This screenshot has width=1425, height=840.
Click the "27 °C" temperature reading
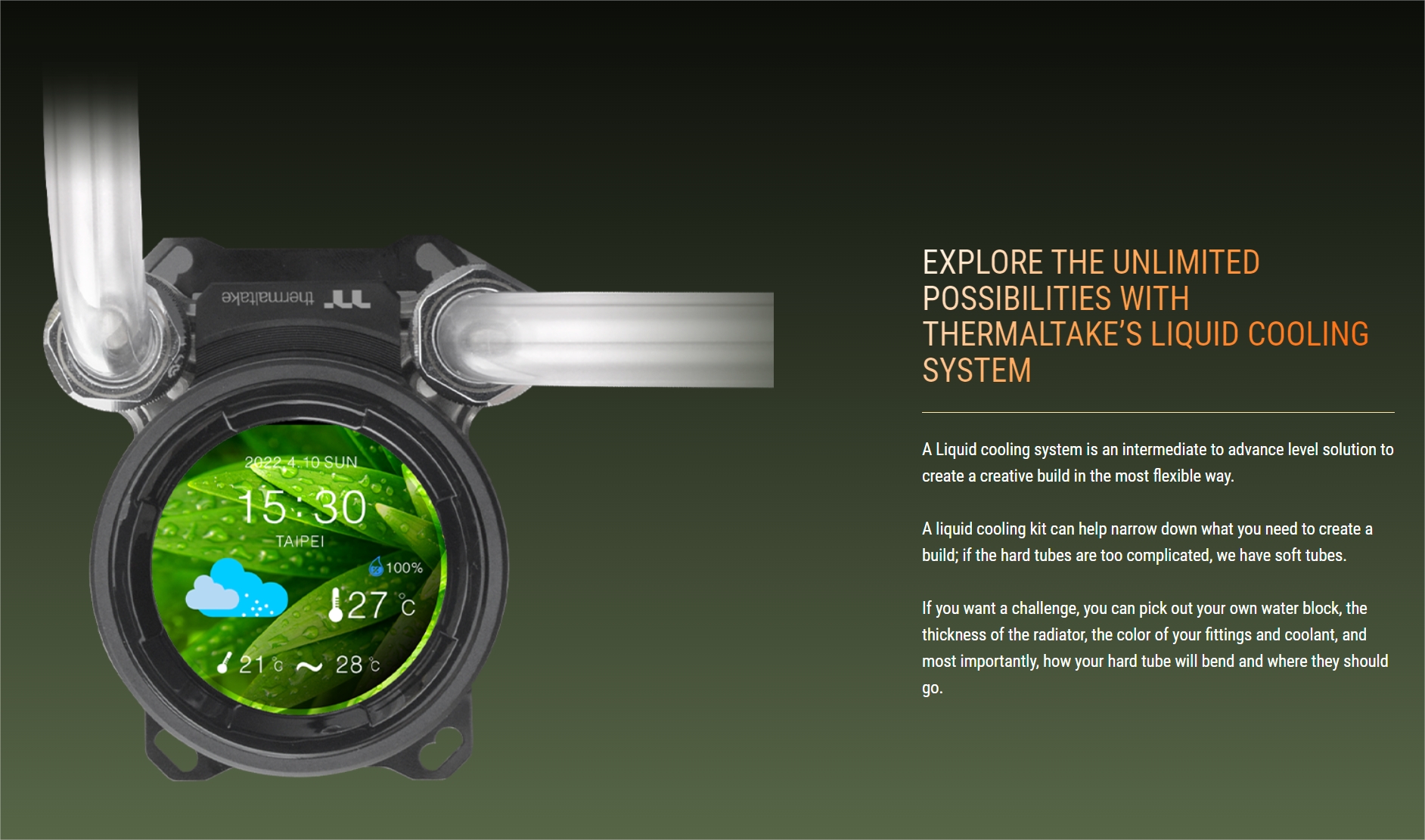[x=381, y=605]
